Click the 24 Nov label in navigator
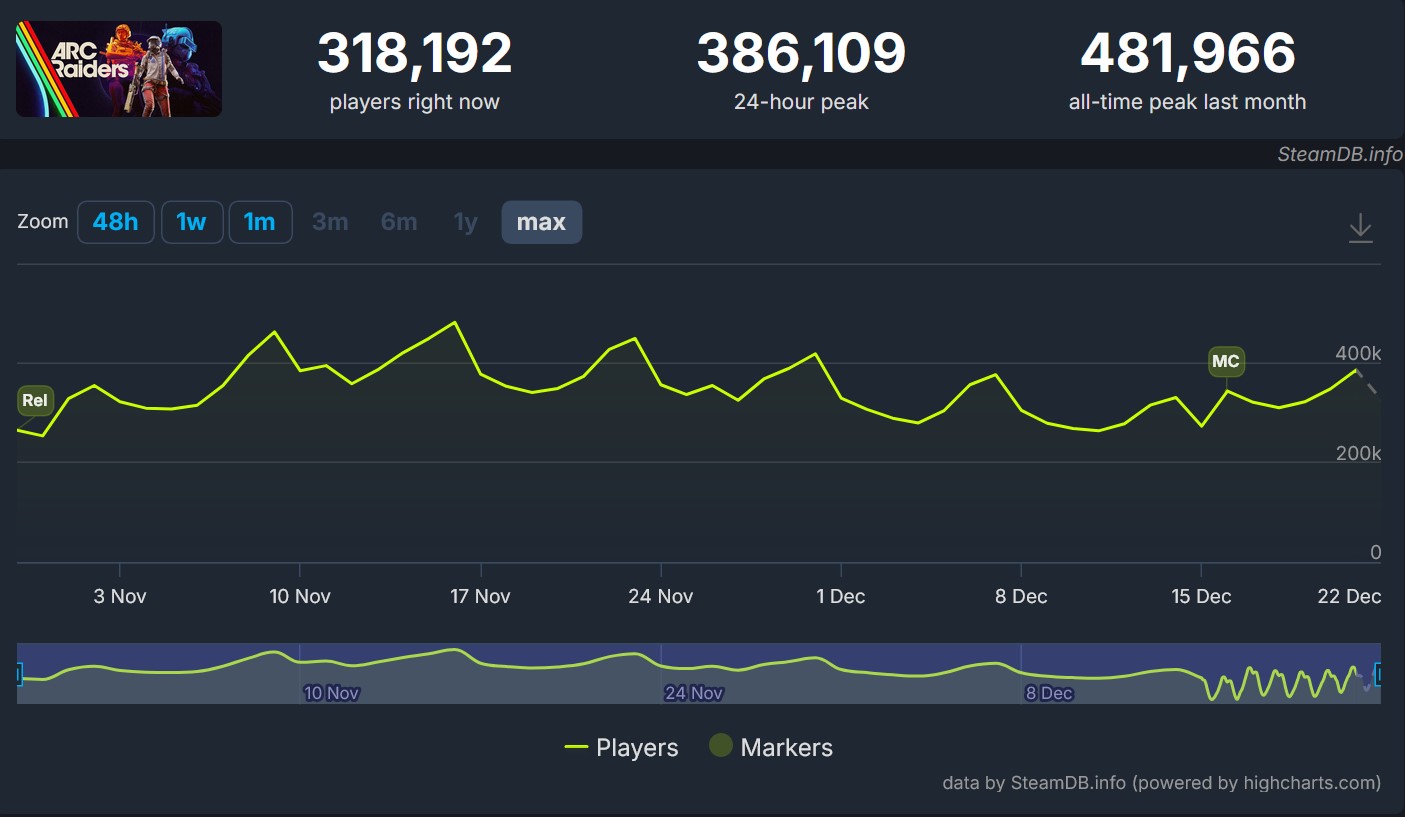Screen dimensions: 1405x817 [694, 693]
